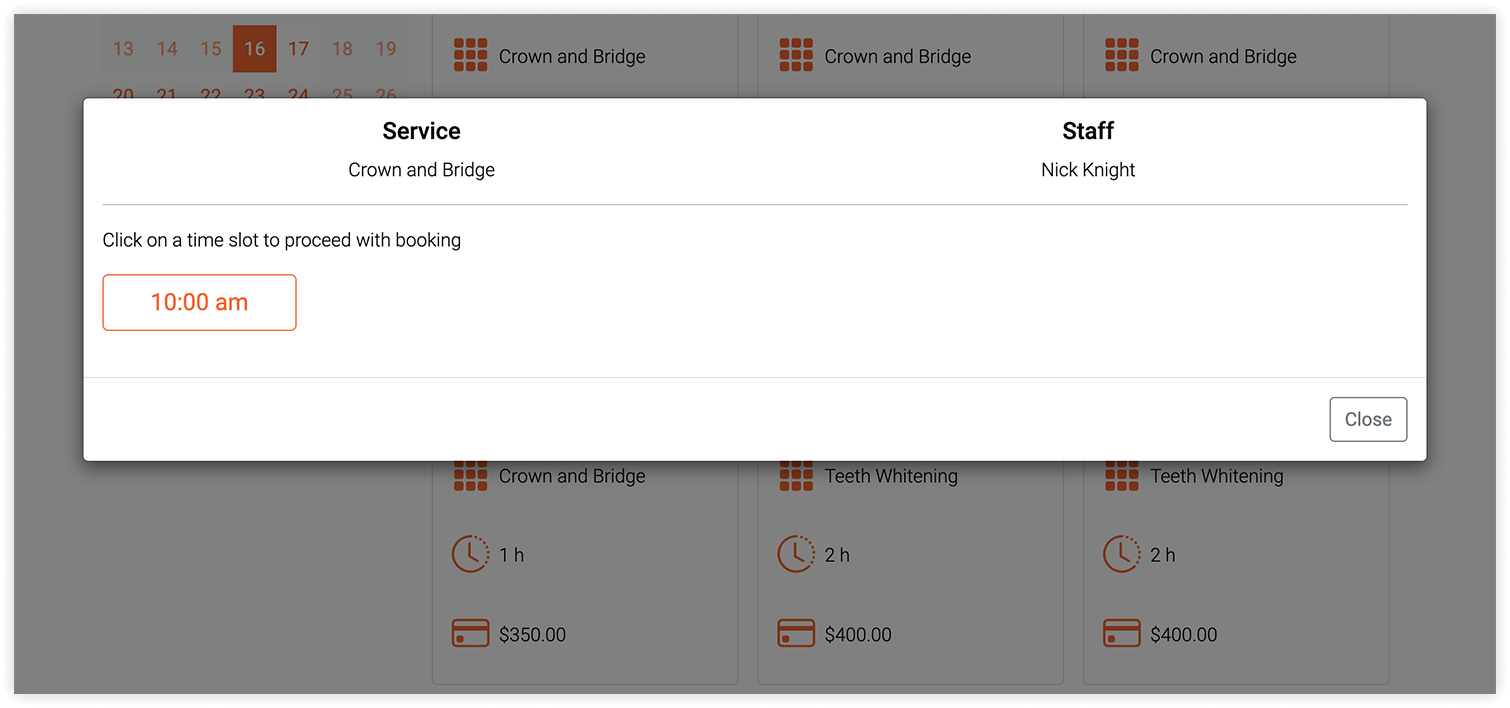Click the 1 h duration text
The image size is (1510, 708).
(x=512, y=555)
